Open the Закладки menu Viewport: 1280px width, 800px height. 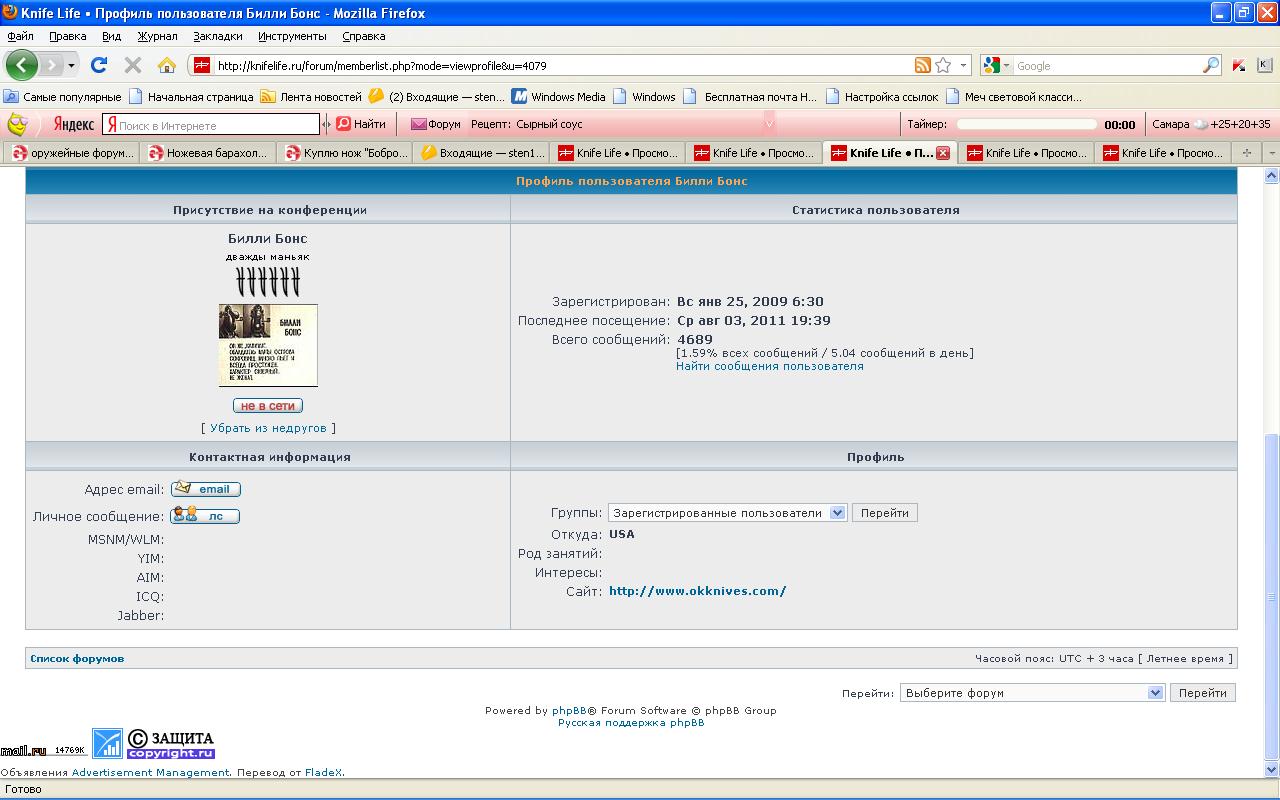point(217,36)
